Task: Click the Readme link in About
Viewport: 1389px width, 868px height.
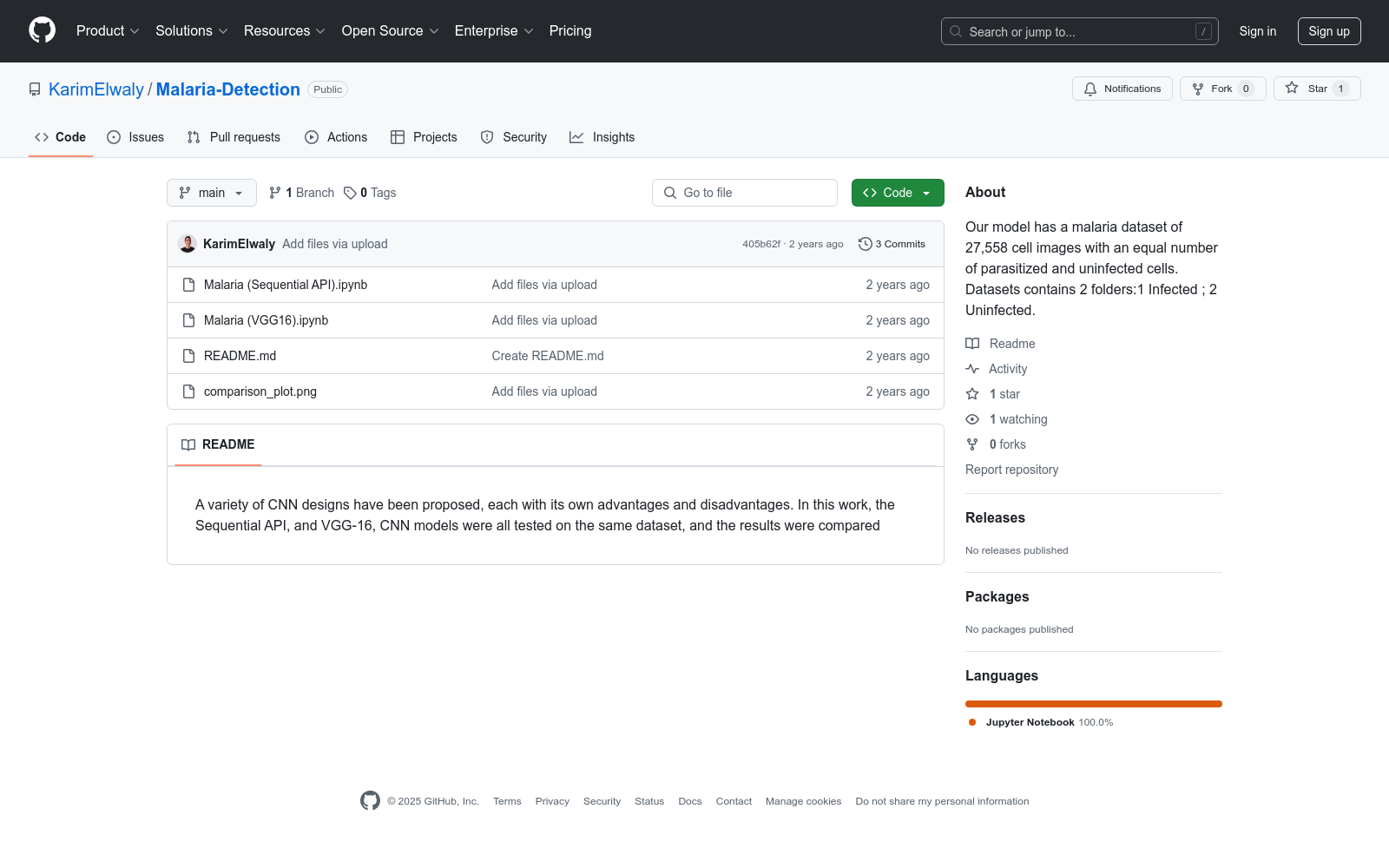Action: tap(1000, 344)
